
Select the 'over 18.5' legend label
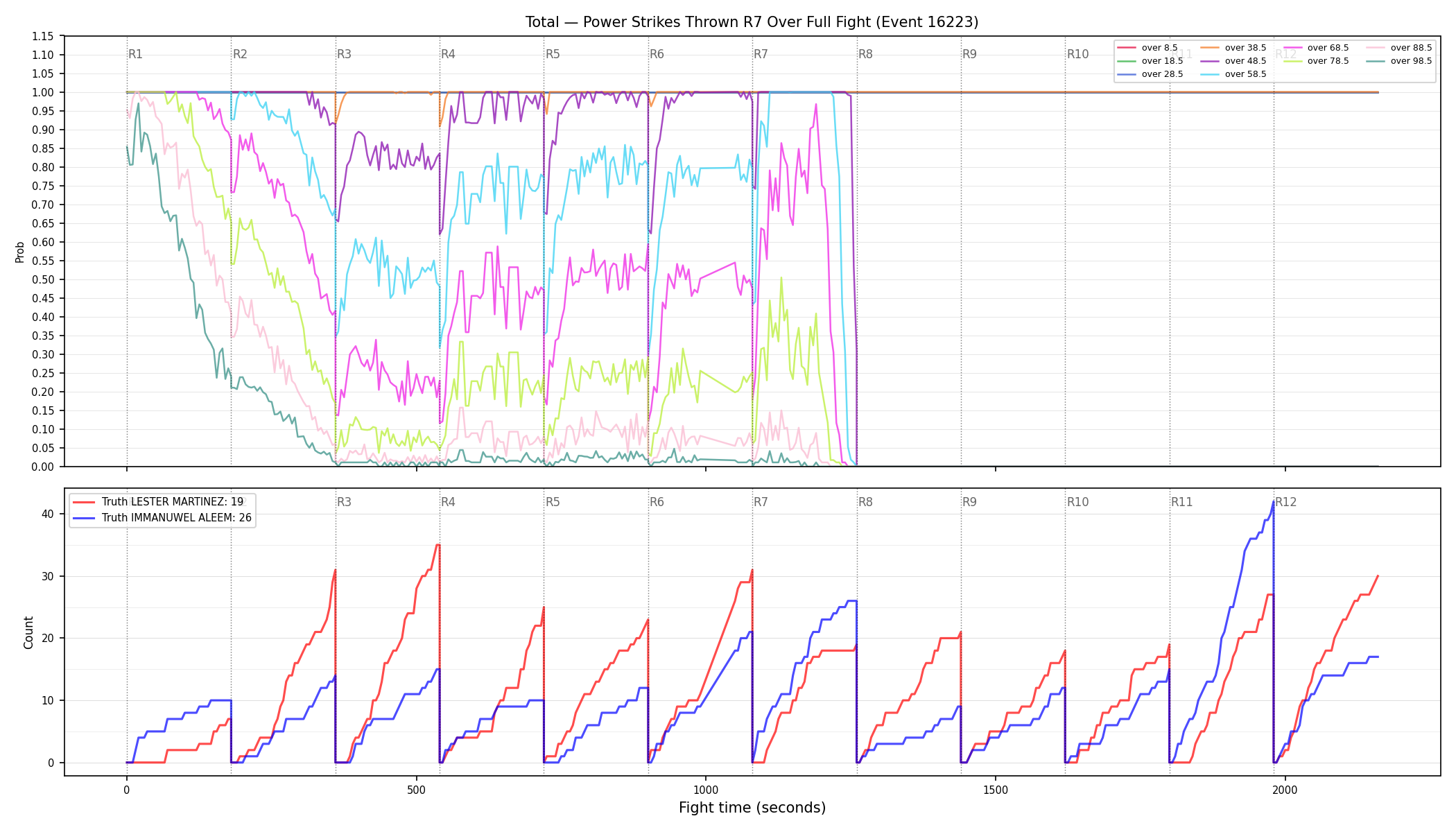1162,61
